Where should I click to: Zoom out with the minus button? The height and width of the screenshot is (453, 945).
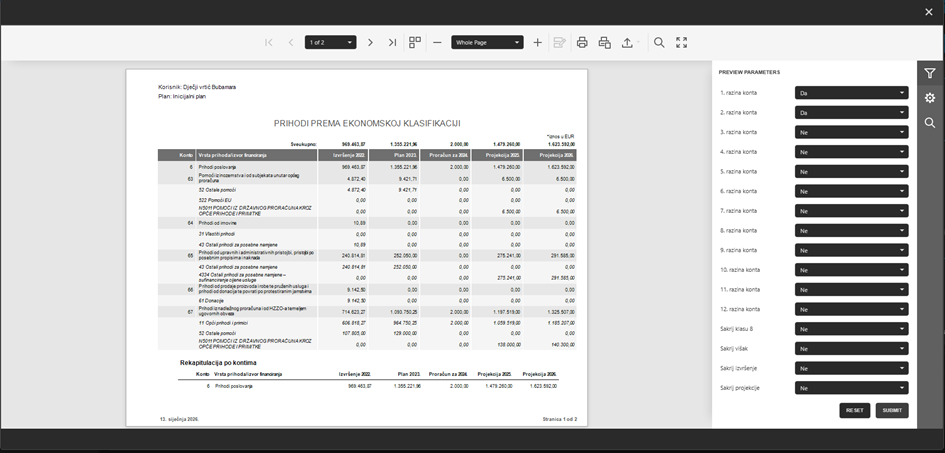tap(437, 43)
